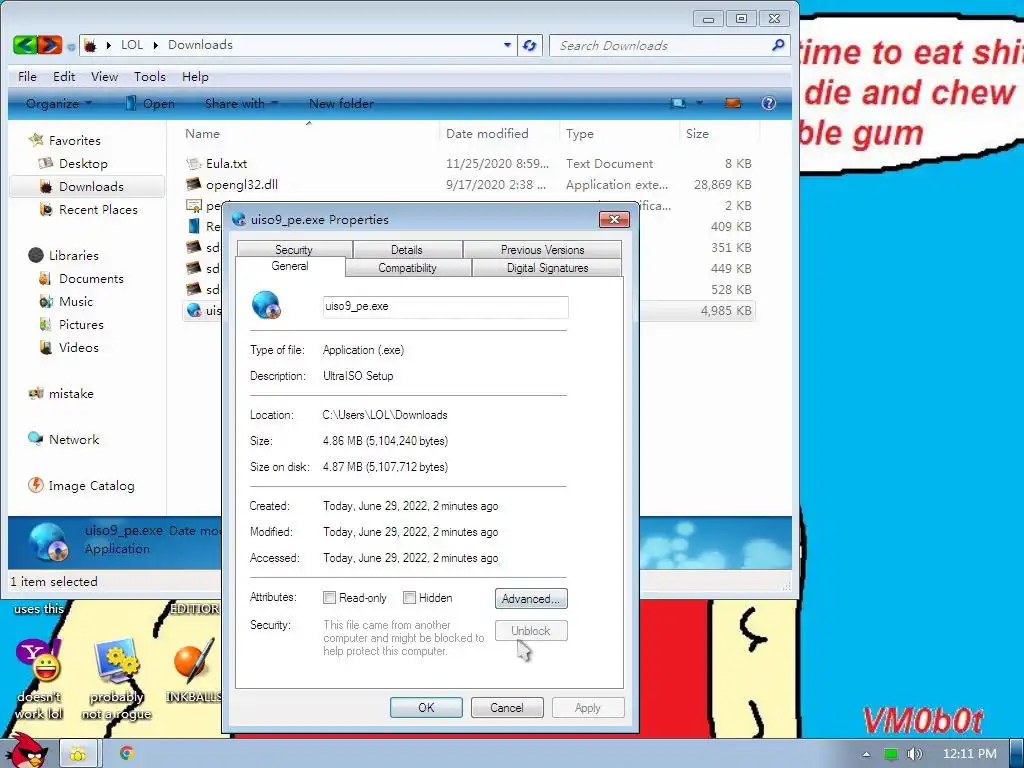The width and height of the screenshot is (1024, 768).
Task: Expand the Organize dropdown menu
Action: coord(58,103)
